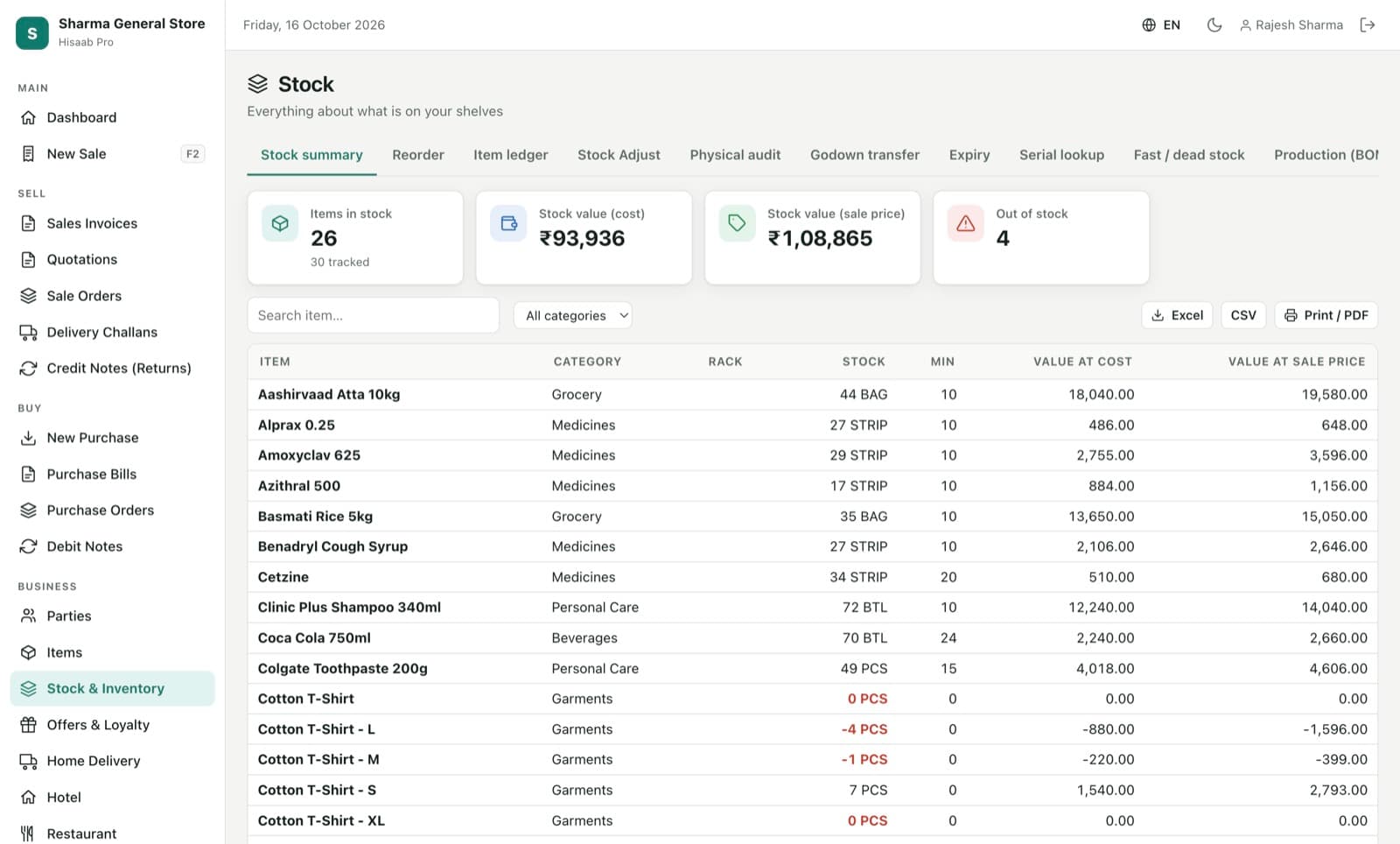Viewport: 1400px width, 844px height.
Task: Click Credit Notes returns refresh icon
Action: pyautogui.click(x=29, y=369)
